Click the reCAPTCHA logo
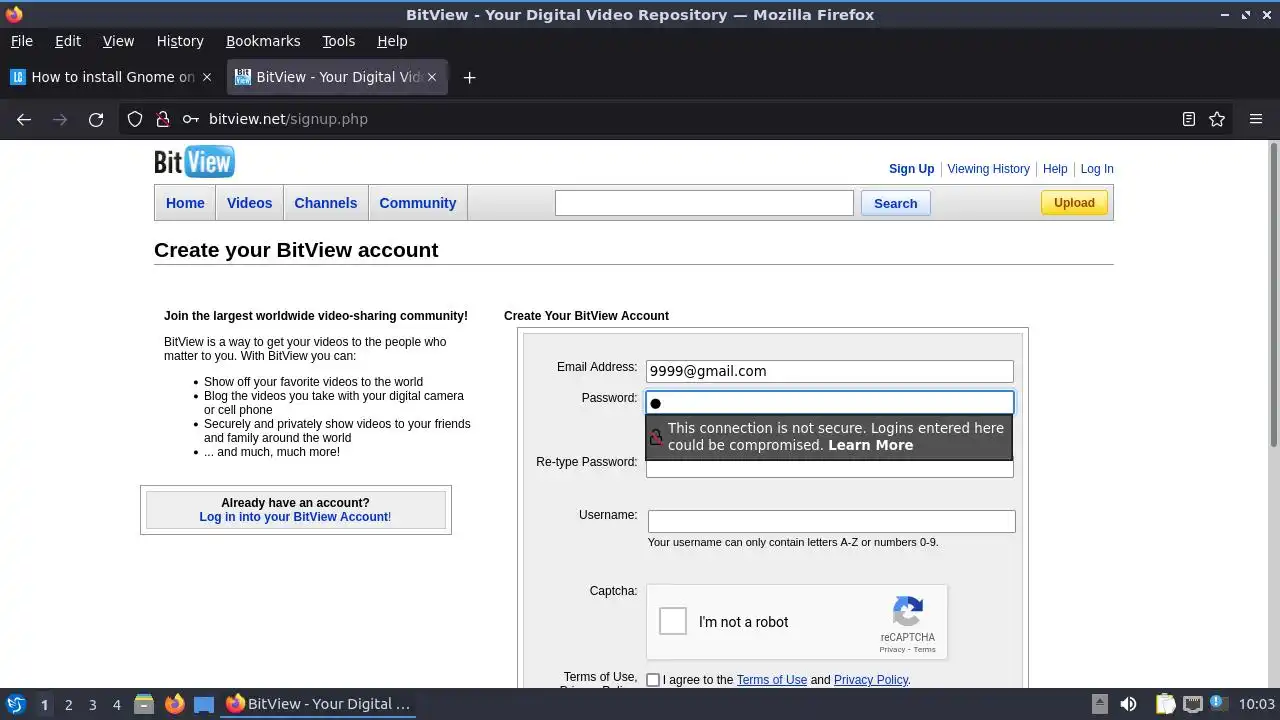This screenshot has height=720, width=1280. point(907,612)
